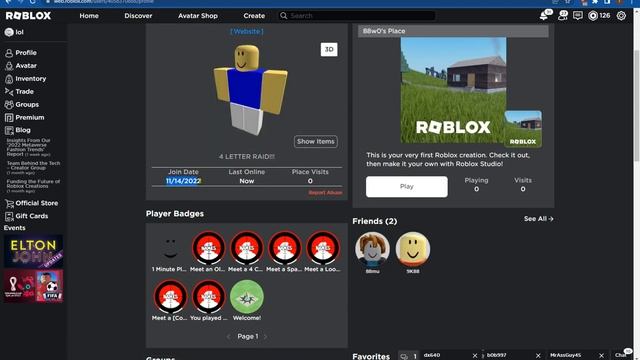Click the Official Store cart icon
The height and width of the screenshot is (360, 640).
coord(9,203)
